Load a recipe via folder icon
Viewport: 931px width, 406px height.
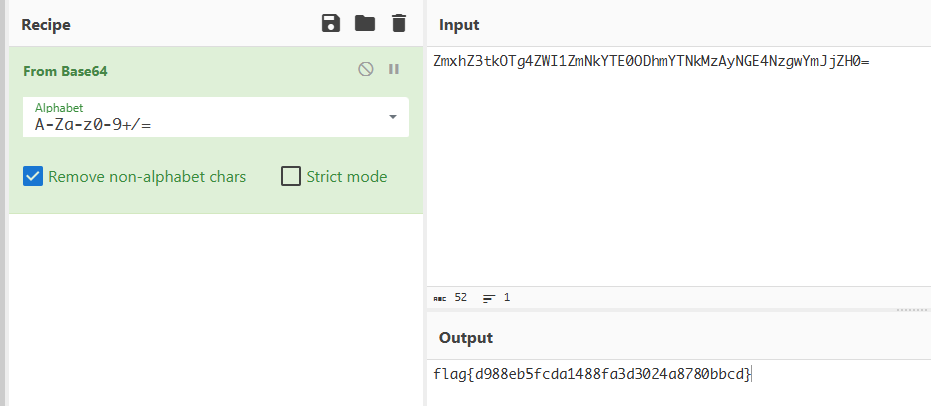click(x=365, y=24)
